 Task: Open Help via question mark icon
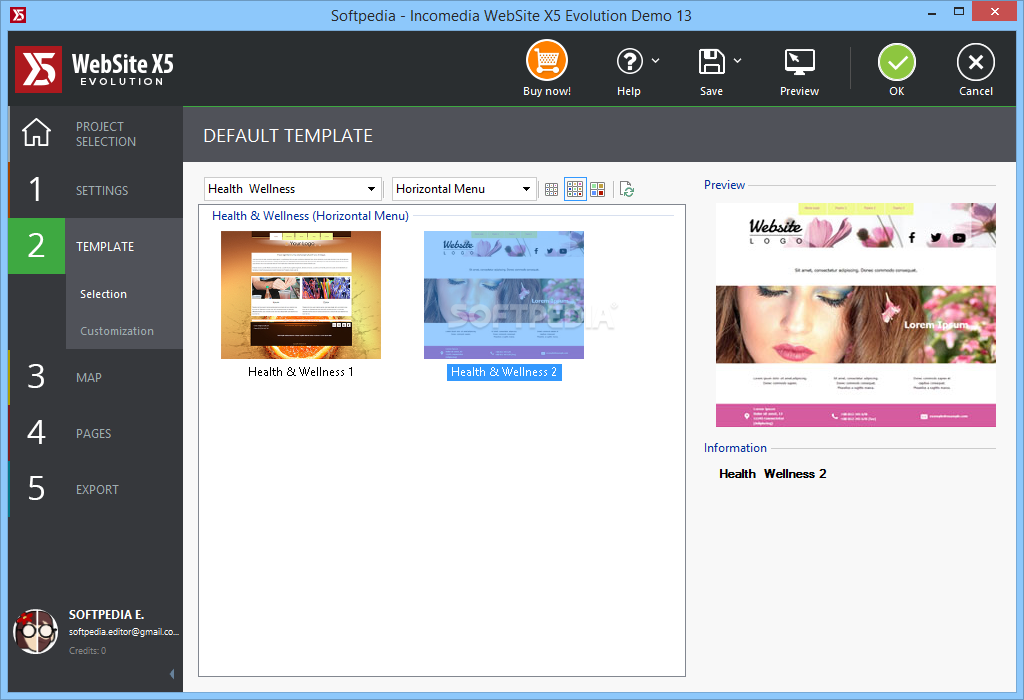point(630,61)
